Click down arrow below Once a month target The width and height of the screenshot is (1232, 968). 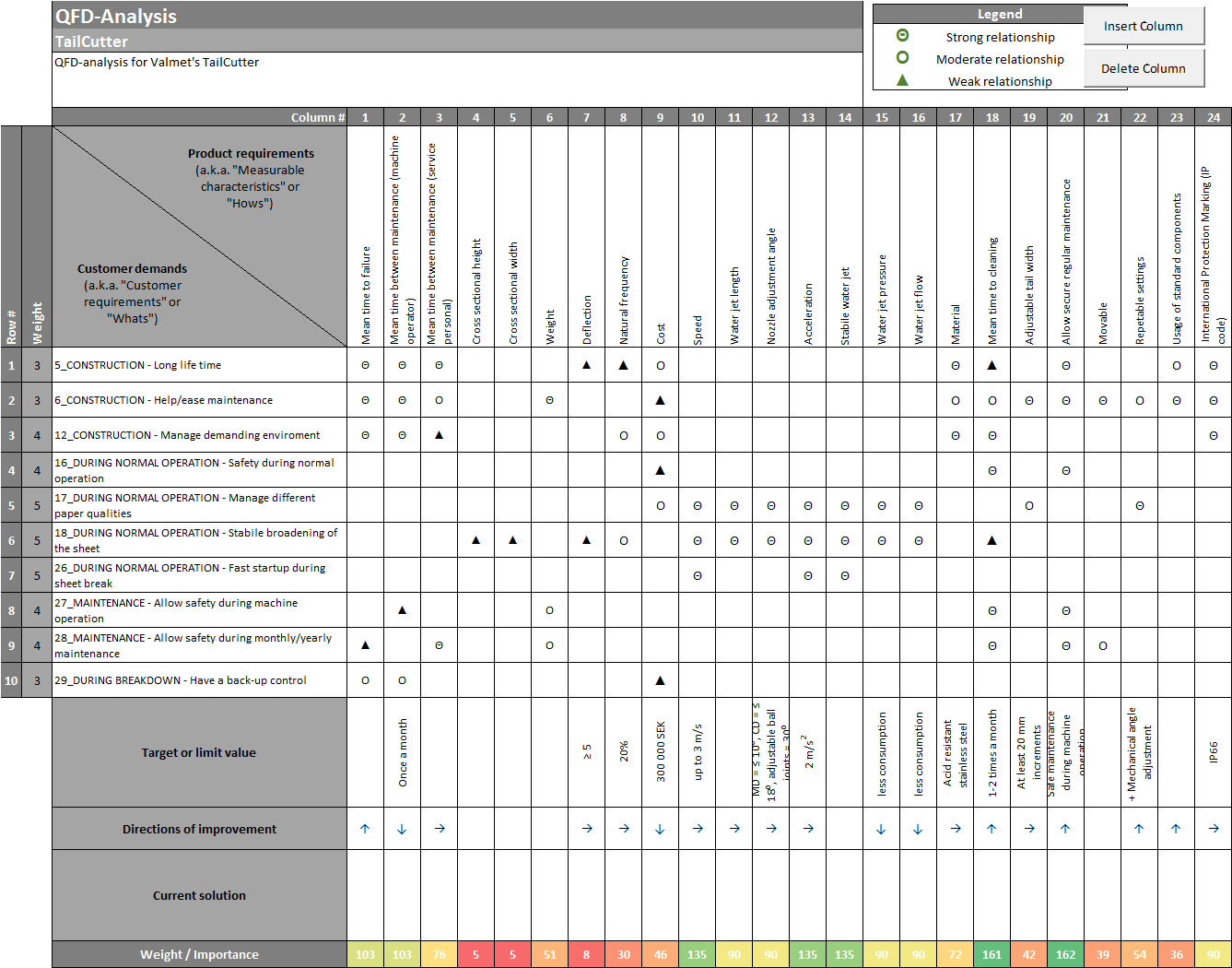tap(402, 829)
